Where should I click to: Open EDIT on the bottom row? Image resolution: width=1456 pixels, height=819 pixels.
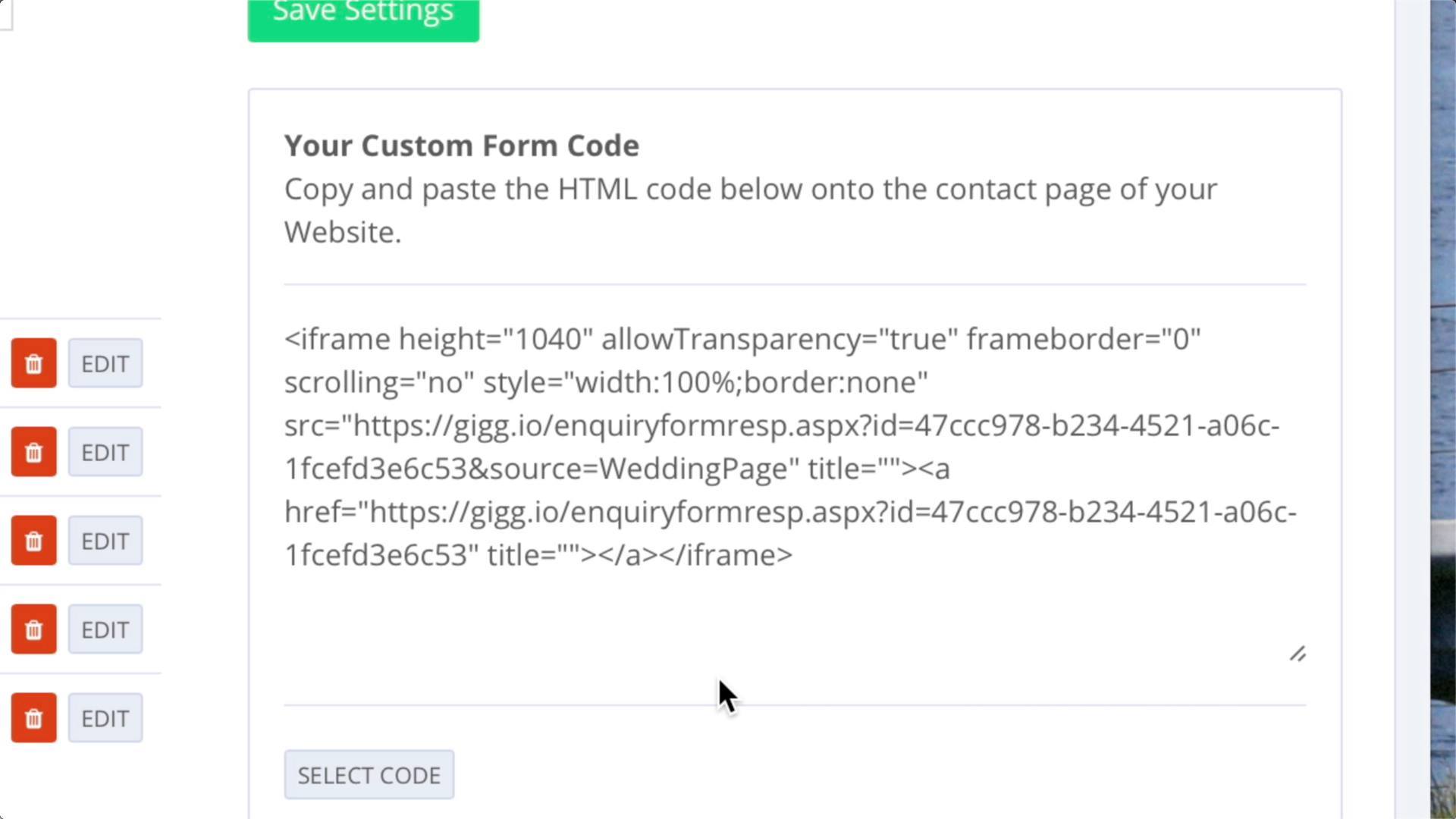(105, 718)
